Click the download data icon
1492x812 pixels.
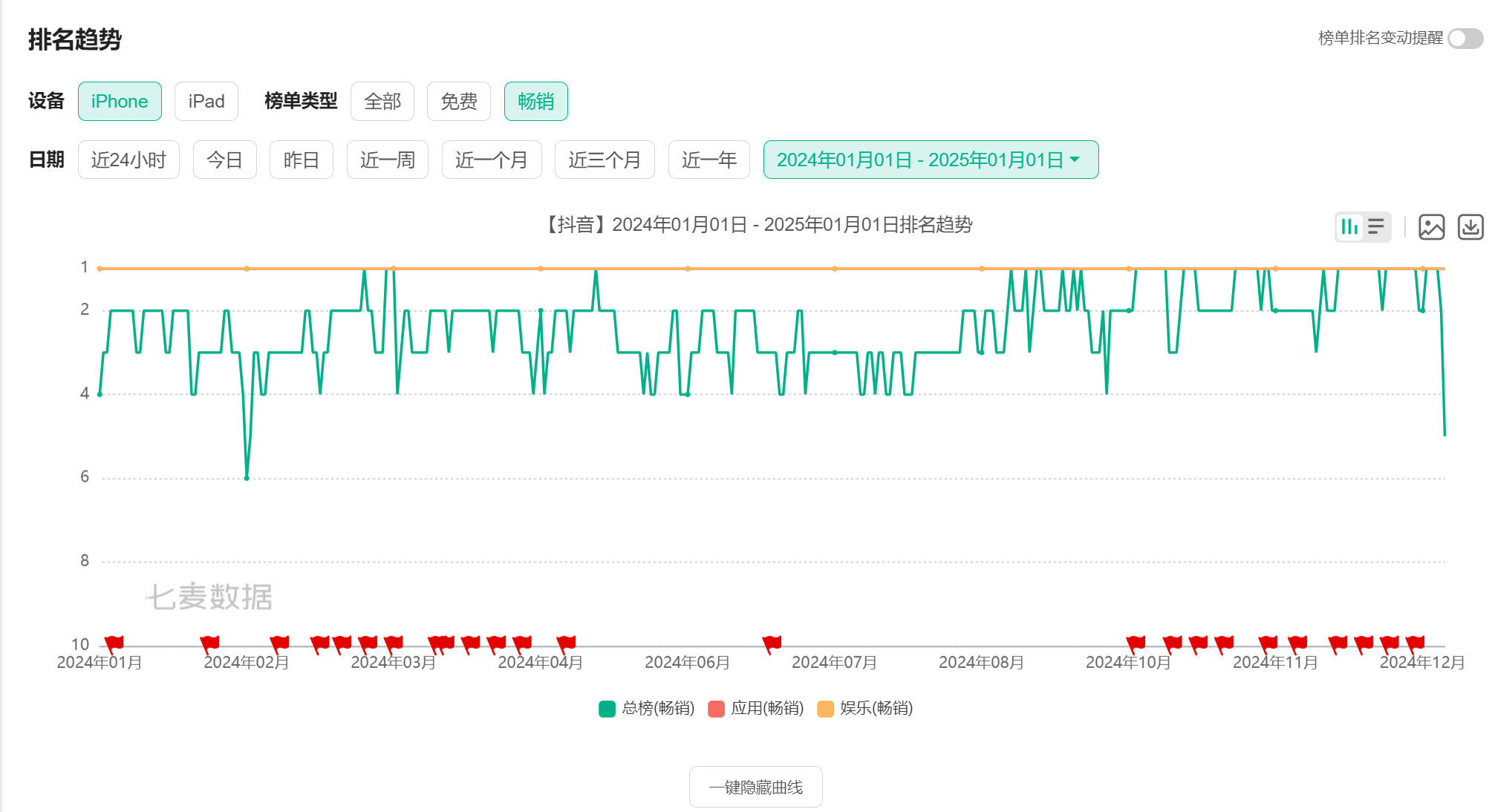coord(1470,227)
